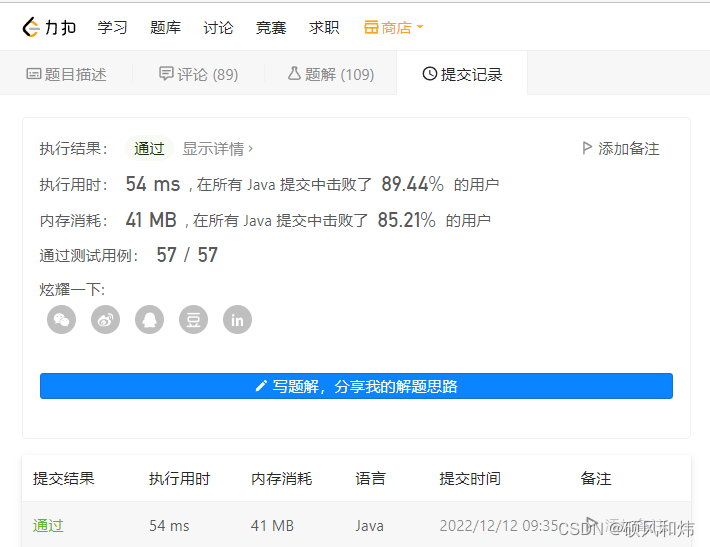Expand 显示详情 chevron
710x547 pixels.
pyautogui.click(x=250, y=149)
